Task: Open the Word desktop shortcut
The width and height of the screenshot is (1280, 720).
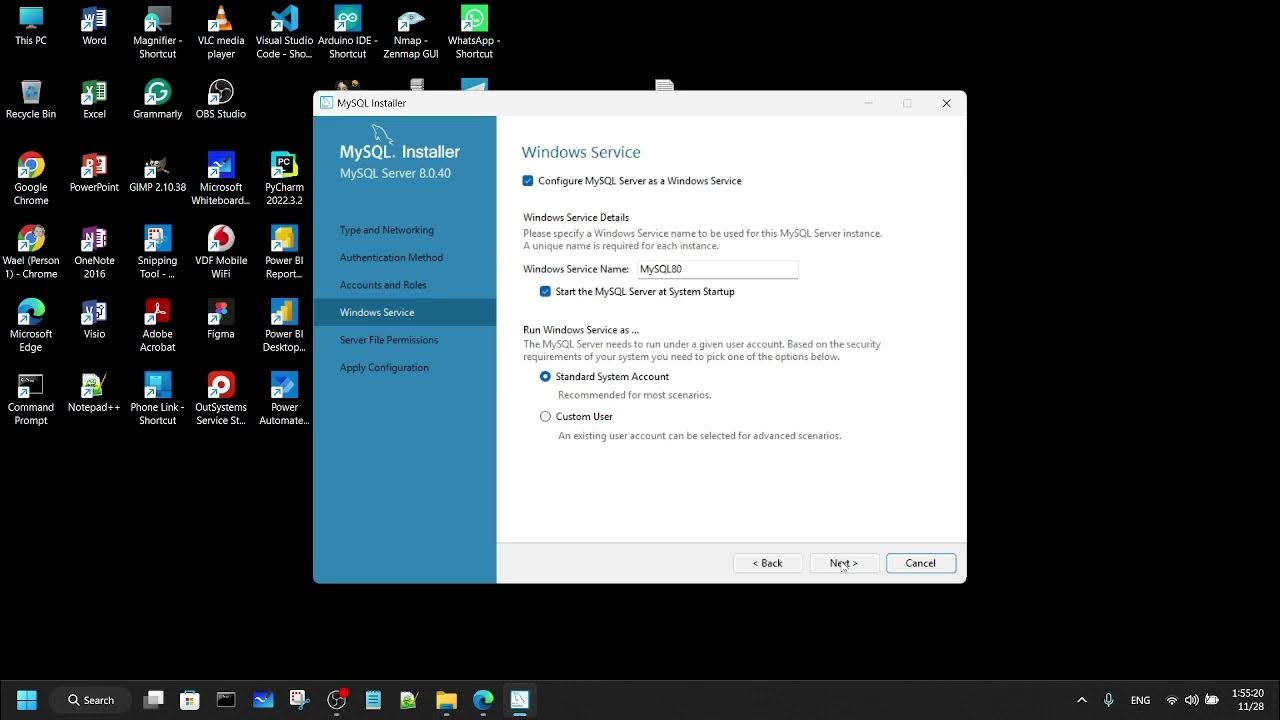Action: pos(94,27)
